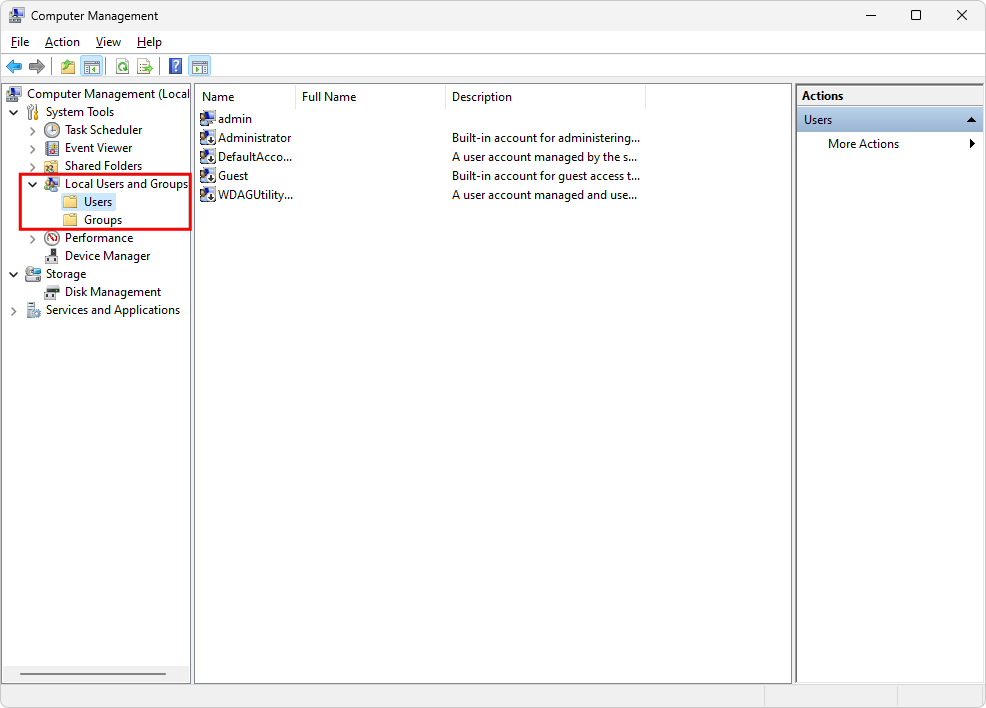
Task: Expand the Task Scheduler node
Action: [x=33, y=131]
